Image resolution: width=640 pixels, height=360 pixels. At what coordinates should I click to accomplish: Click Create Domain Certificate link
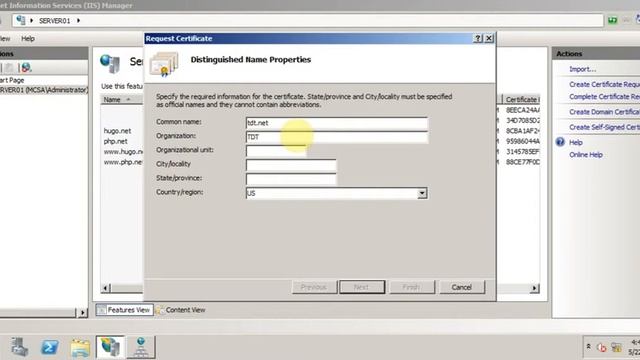pyautogui.click(x=604, y=112)
